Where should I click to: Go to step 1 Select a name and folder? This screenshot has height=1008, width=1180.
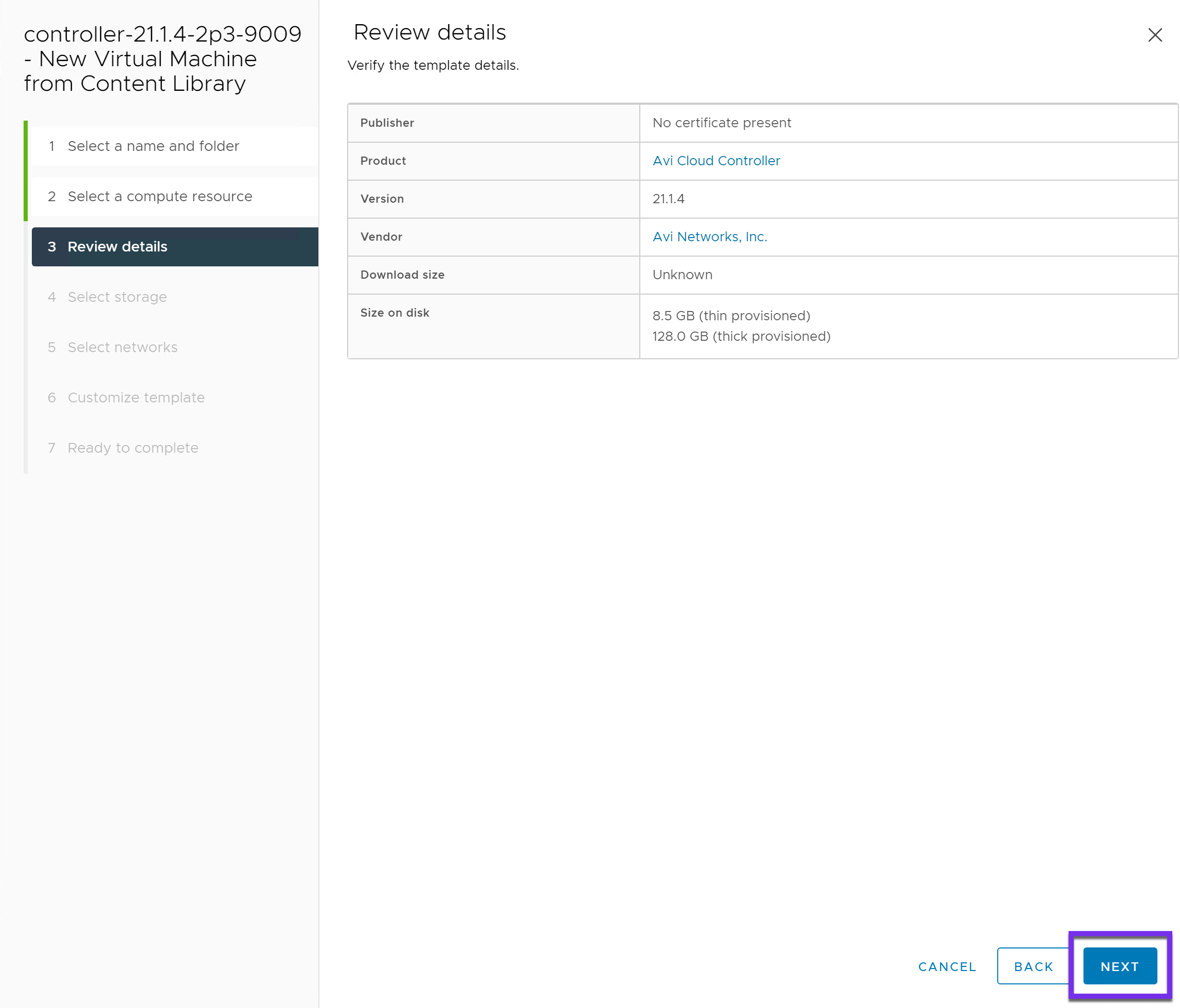click(x=153, y=146)
